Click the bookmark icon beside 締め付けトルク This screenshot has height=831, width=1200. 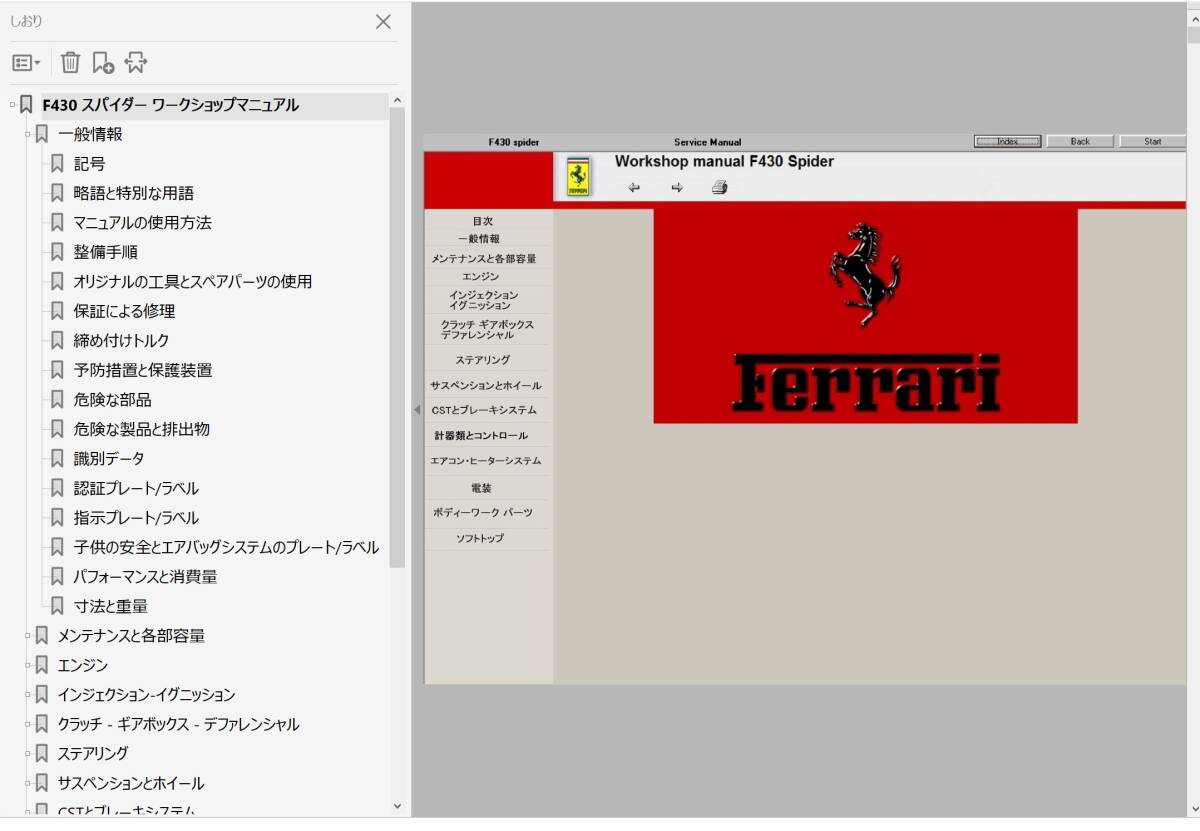pyautogui.click(x=58, y=341)
